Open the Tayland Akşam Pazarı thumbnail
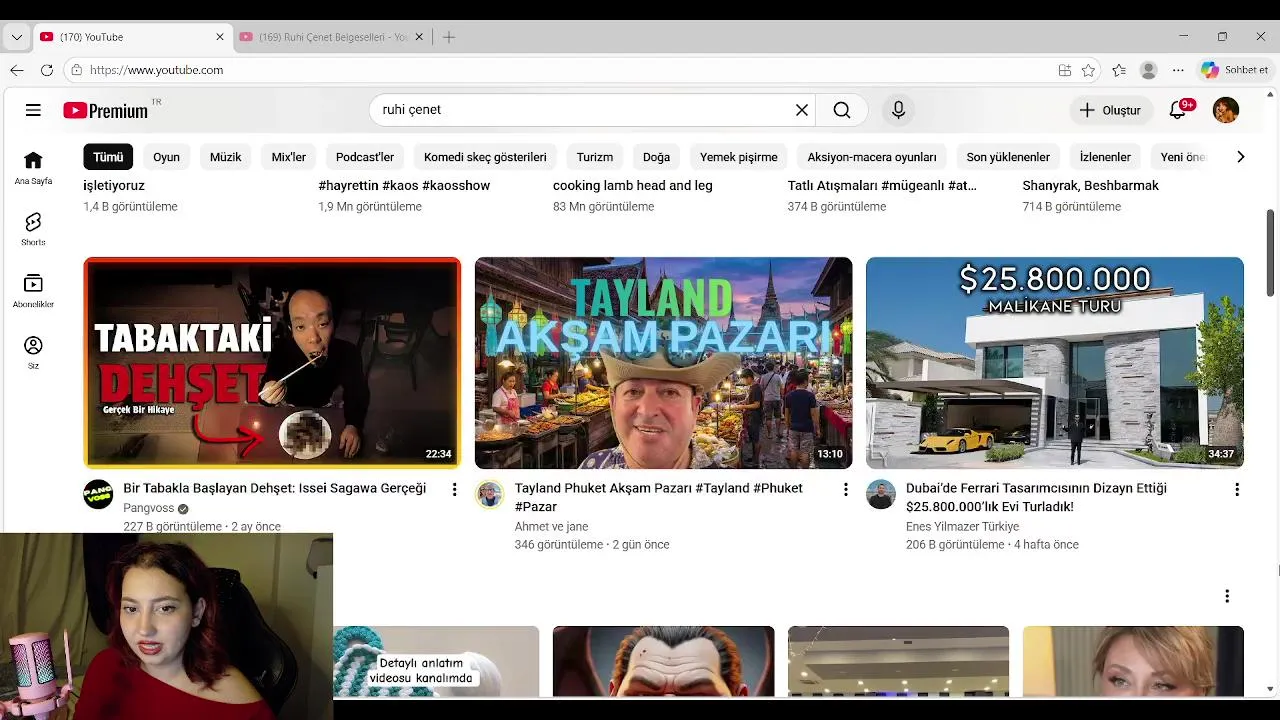Image resolution: width=1280 pixels, height=720 pixels. 663,363
